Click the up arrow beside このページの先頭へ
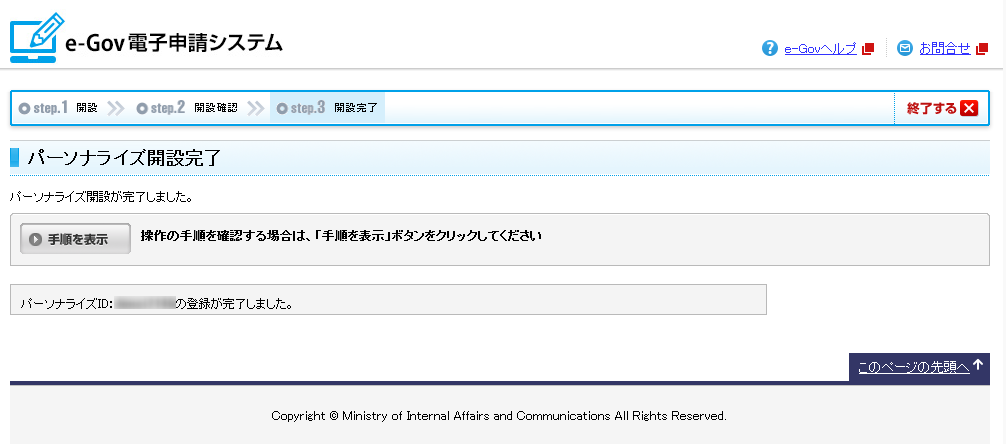Screen dimensions: 1006x444 978,366
